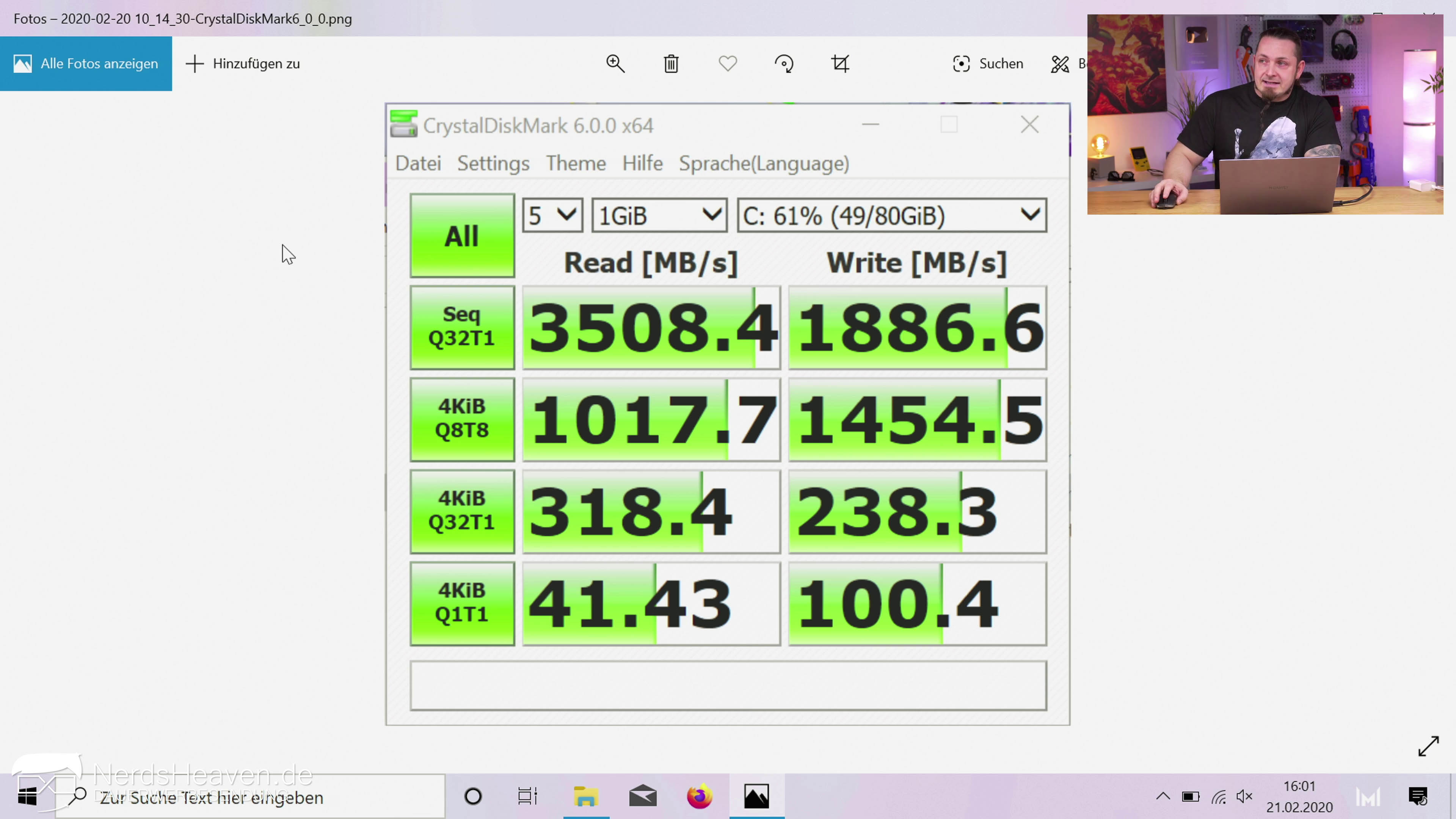The image size is (1456, 819).
Task: Delete the photo with the trash icon
Action: coord(671,63)
